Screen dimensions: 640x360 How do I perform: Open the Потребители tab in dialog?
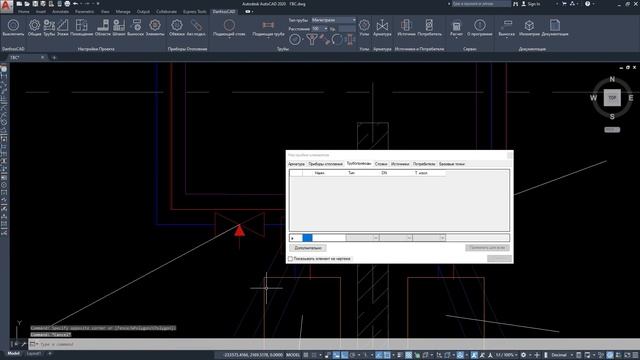coord(424,164)
